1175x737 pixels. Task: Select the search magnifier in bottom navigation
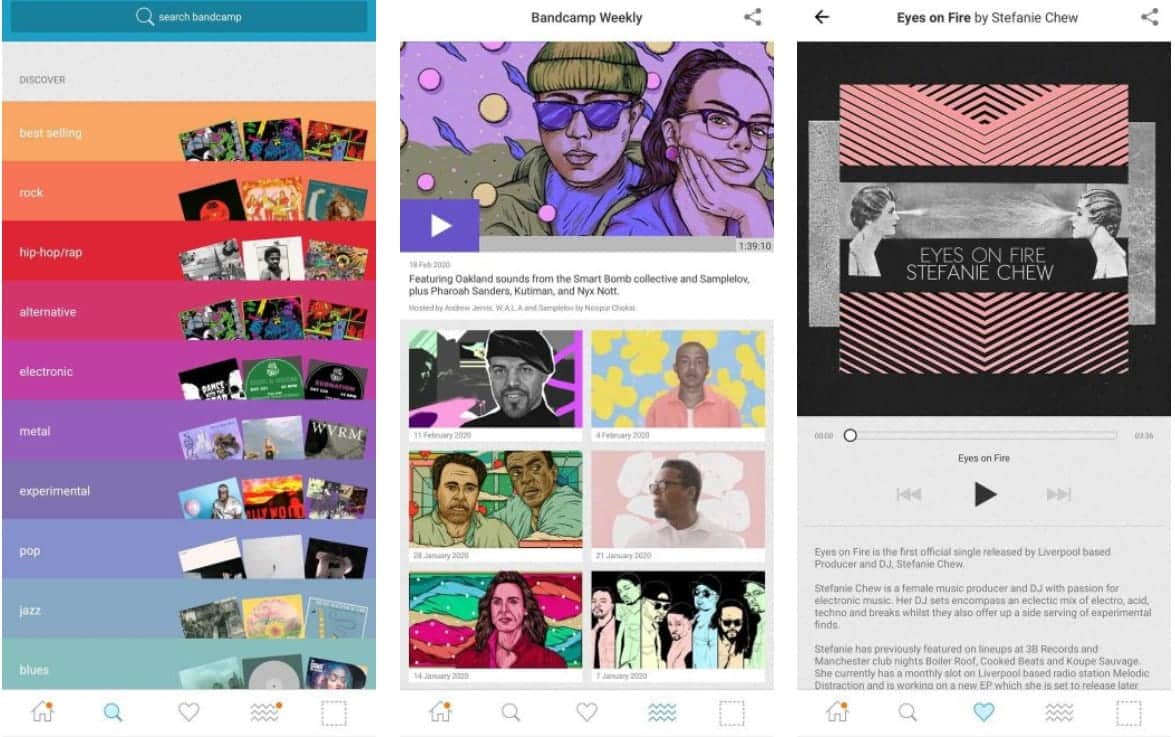coord(113,712)
